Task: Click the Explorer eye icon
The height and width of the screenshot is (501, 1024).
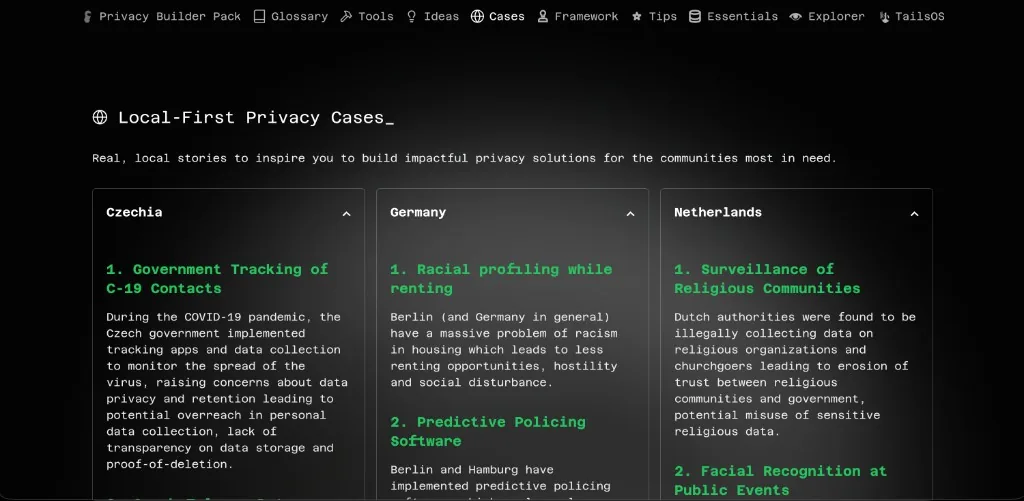Action: click(x=795, y=17)
